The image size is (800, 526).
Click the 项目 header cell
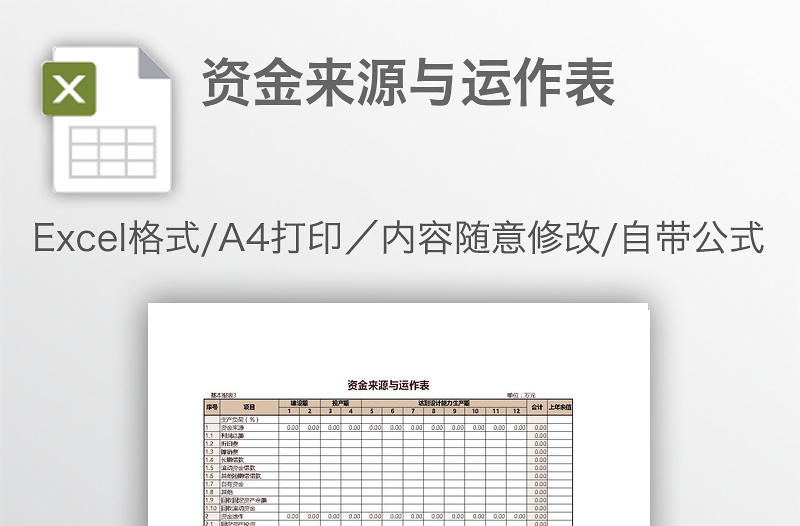(x=249, y=407)
